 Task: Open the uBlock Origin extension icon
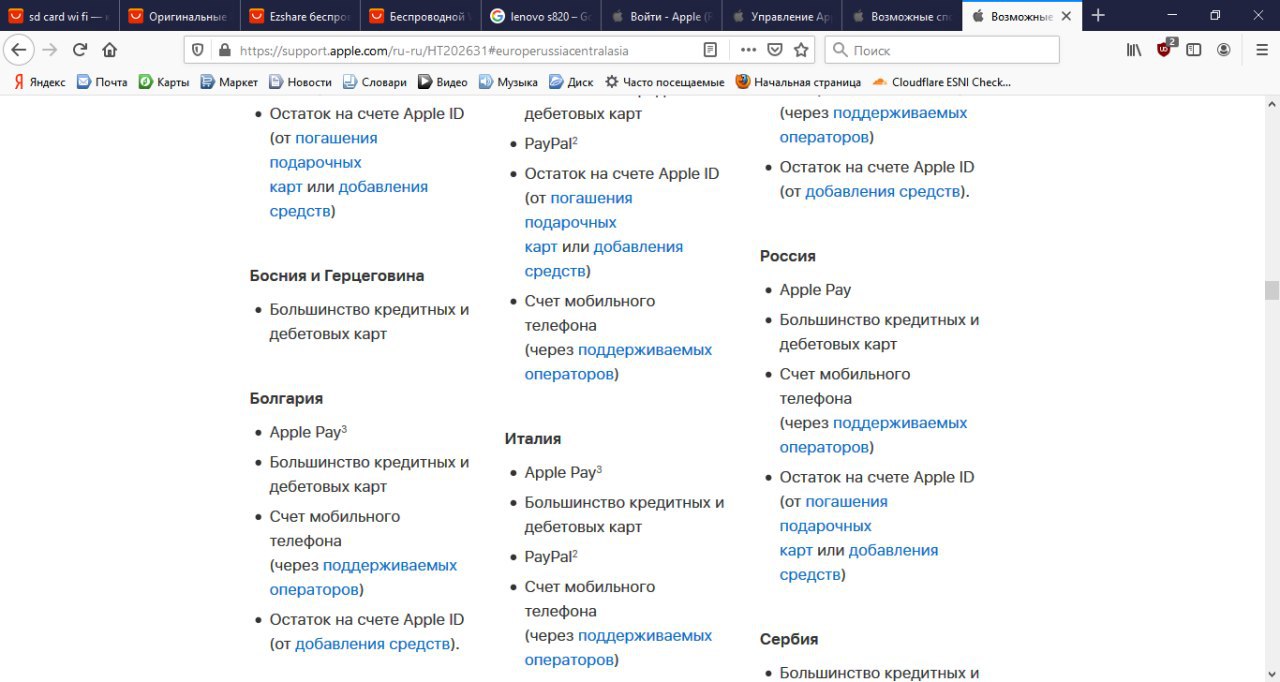[x=1165, y=49]
